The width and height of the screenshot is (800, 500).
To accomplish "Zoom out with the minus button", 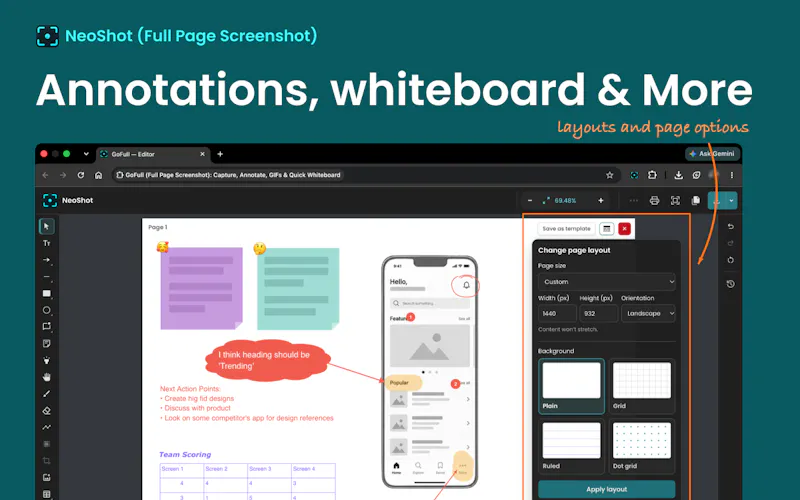I will point(530,201).
